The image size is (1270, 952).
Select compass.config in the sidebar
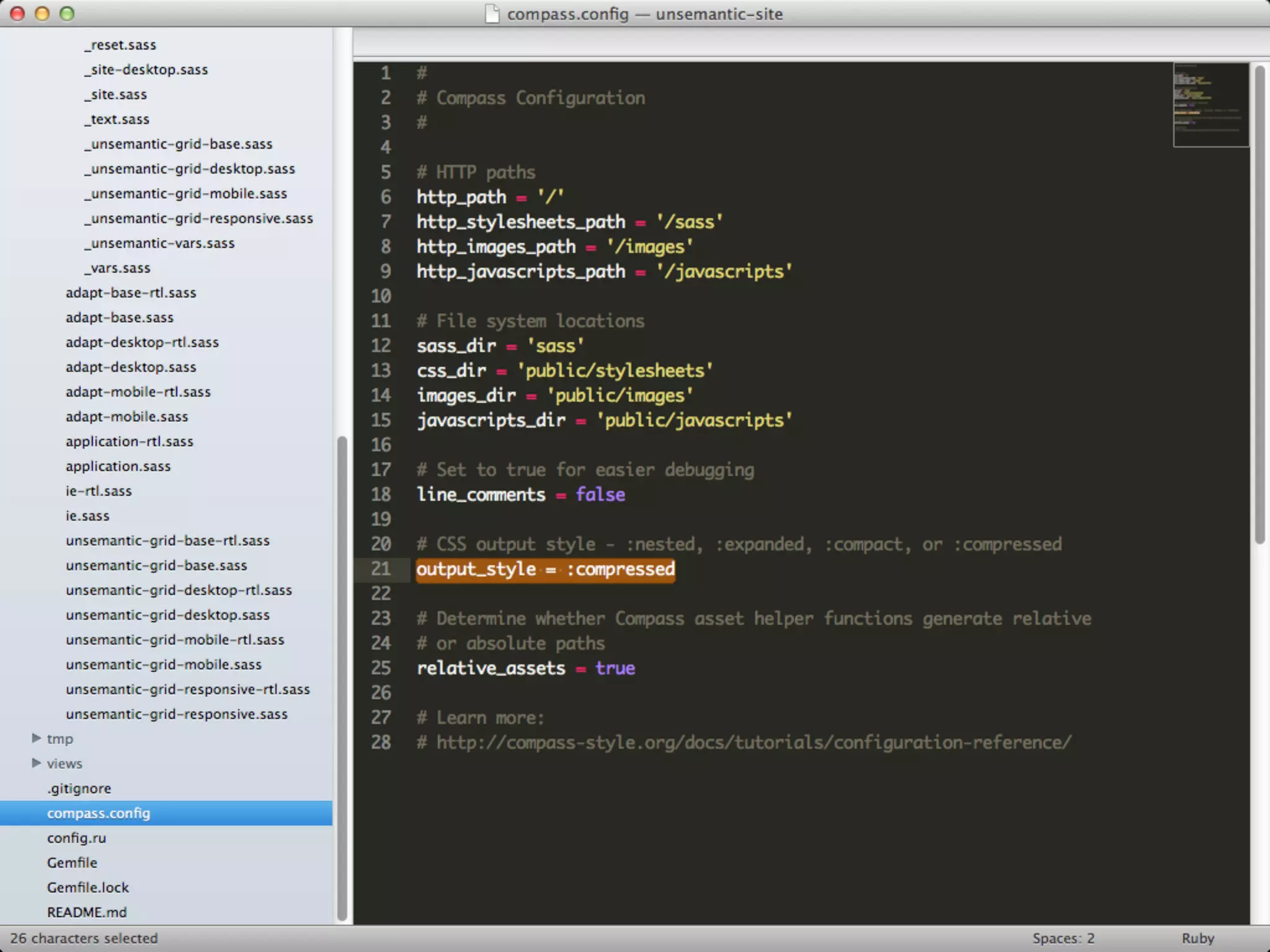(x=99, y=813)
